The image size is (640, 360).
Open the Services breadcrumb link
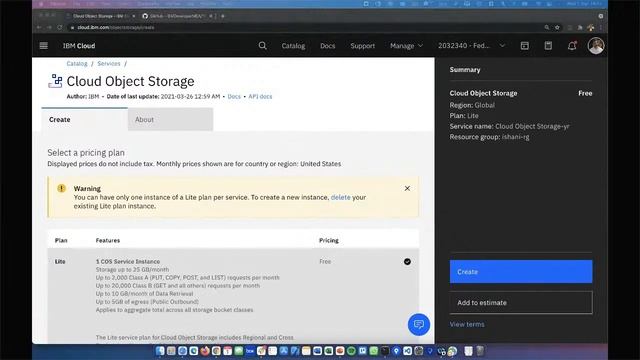click(x=109, y=64)
